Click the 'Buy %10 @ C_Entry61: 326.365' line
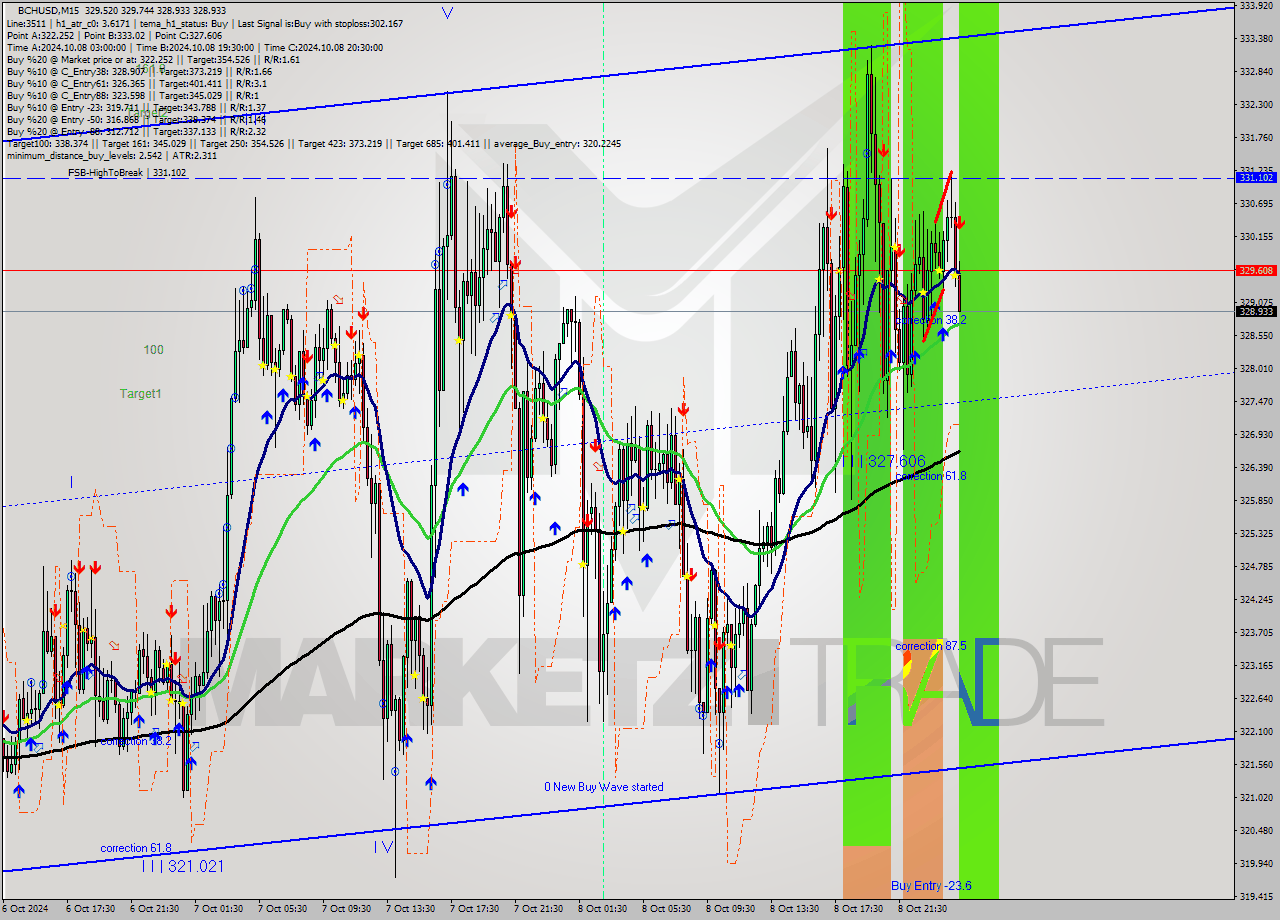Image resolution: width=1280 pixels, height=920 pixels. pos(137,83)
